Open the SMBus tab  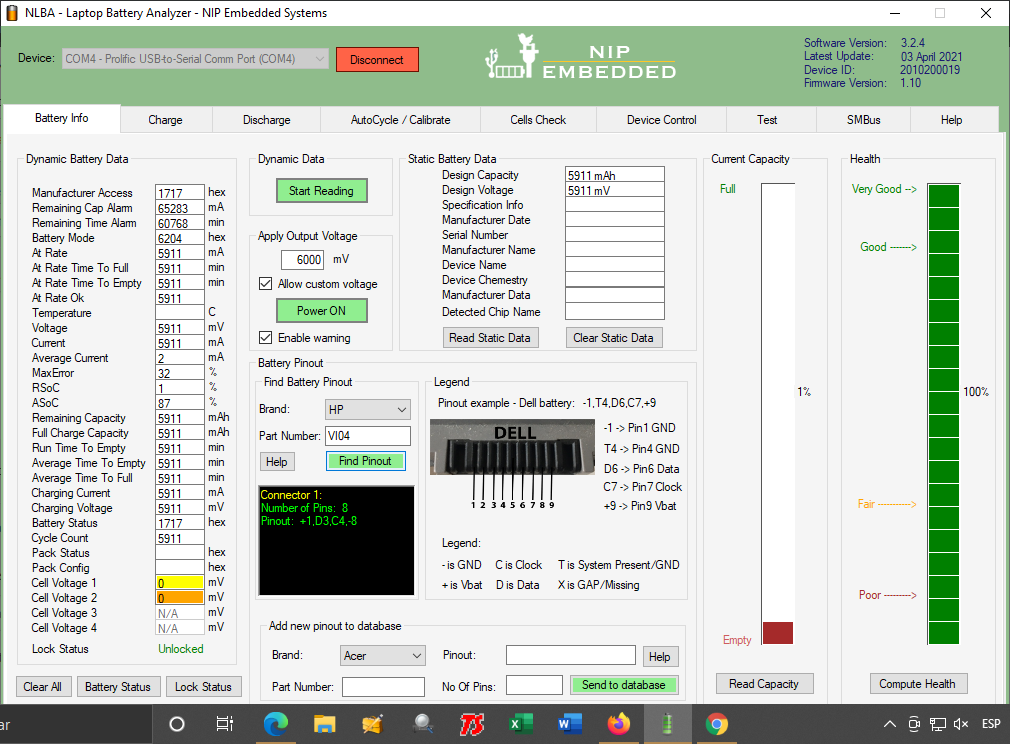tap(863, 120)
